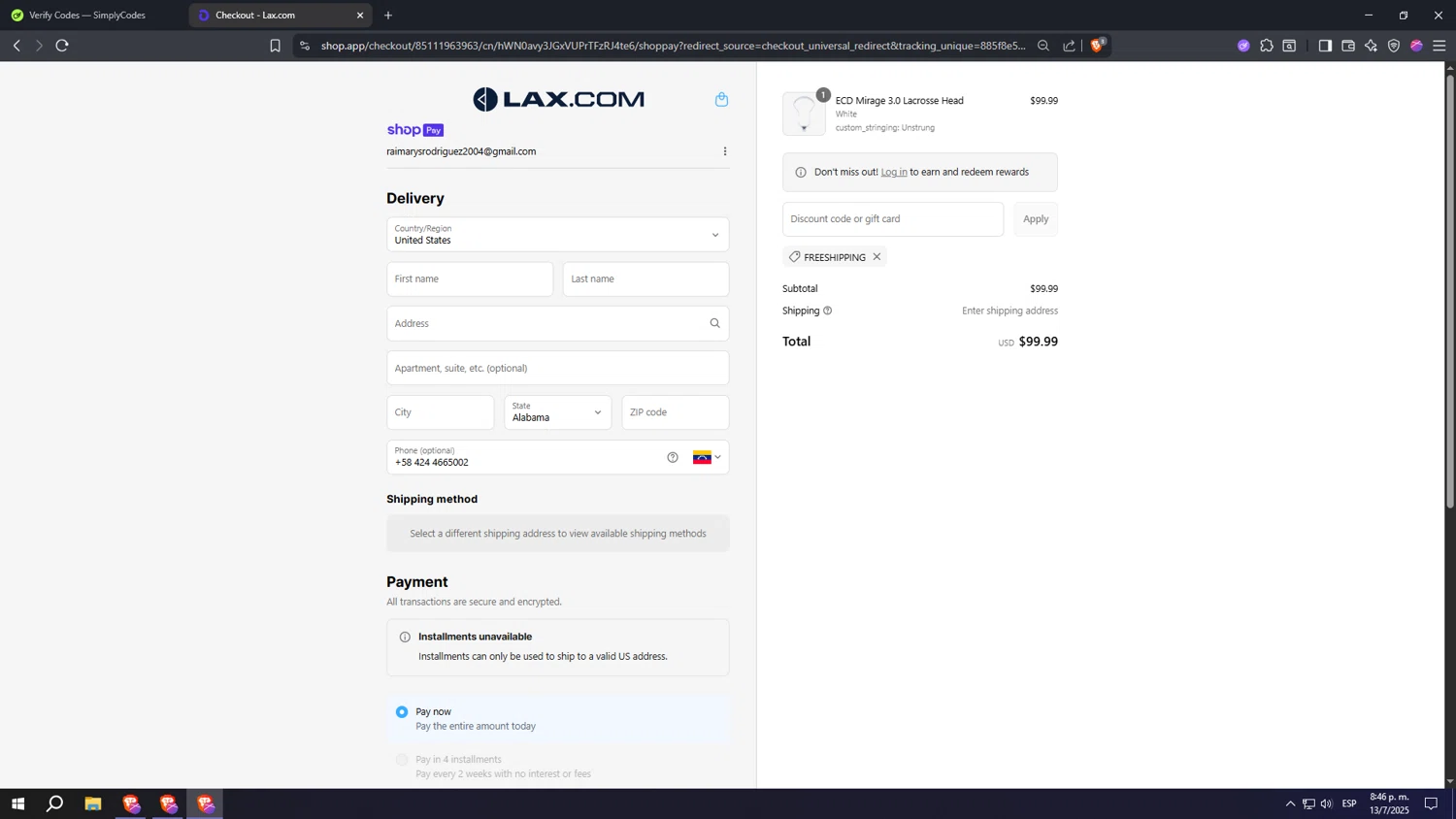Share this page icon
Viewport: 1456px width, 819px height.
(1069, 46)
